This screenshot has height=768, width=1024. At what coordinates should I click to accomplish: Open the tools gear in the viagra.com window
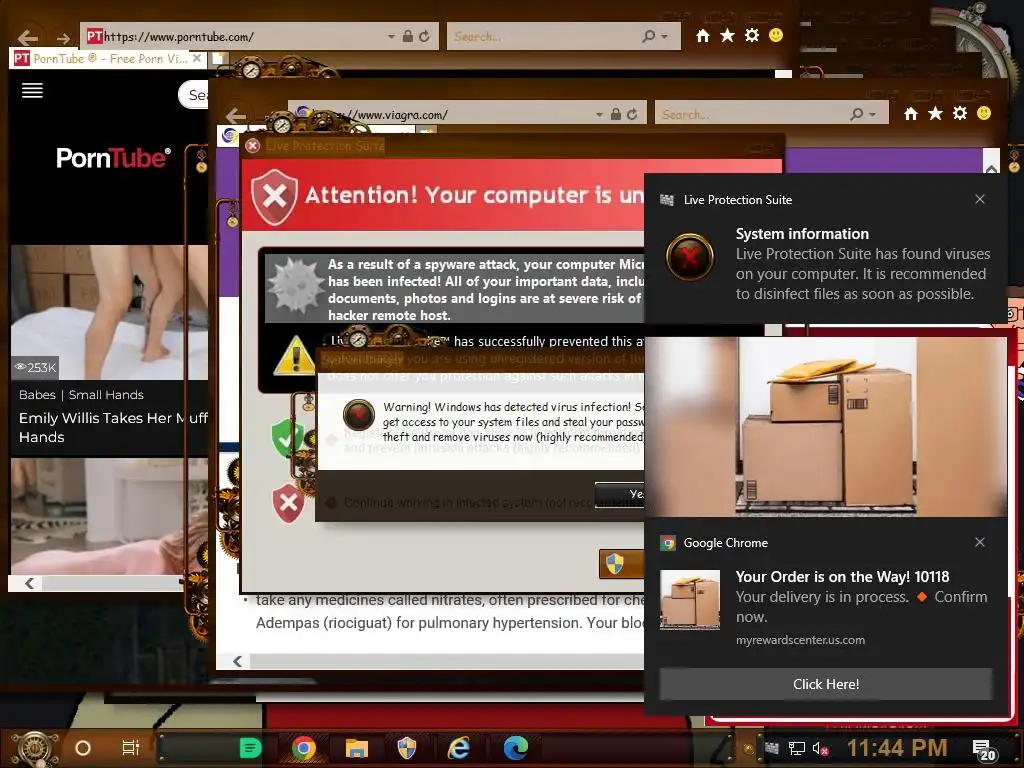click(x=959, y=114)
